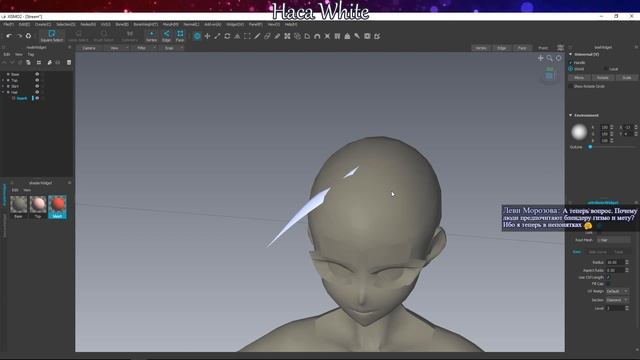Open the viewport Filter dropdown
Viewport: 640px width, 360px height.
144,48
